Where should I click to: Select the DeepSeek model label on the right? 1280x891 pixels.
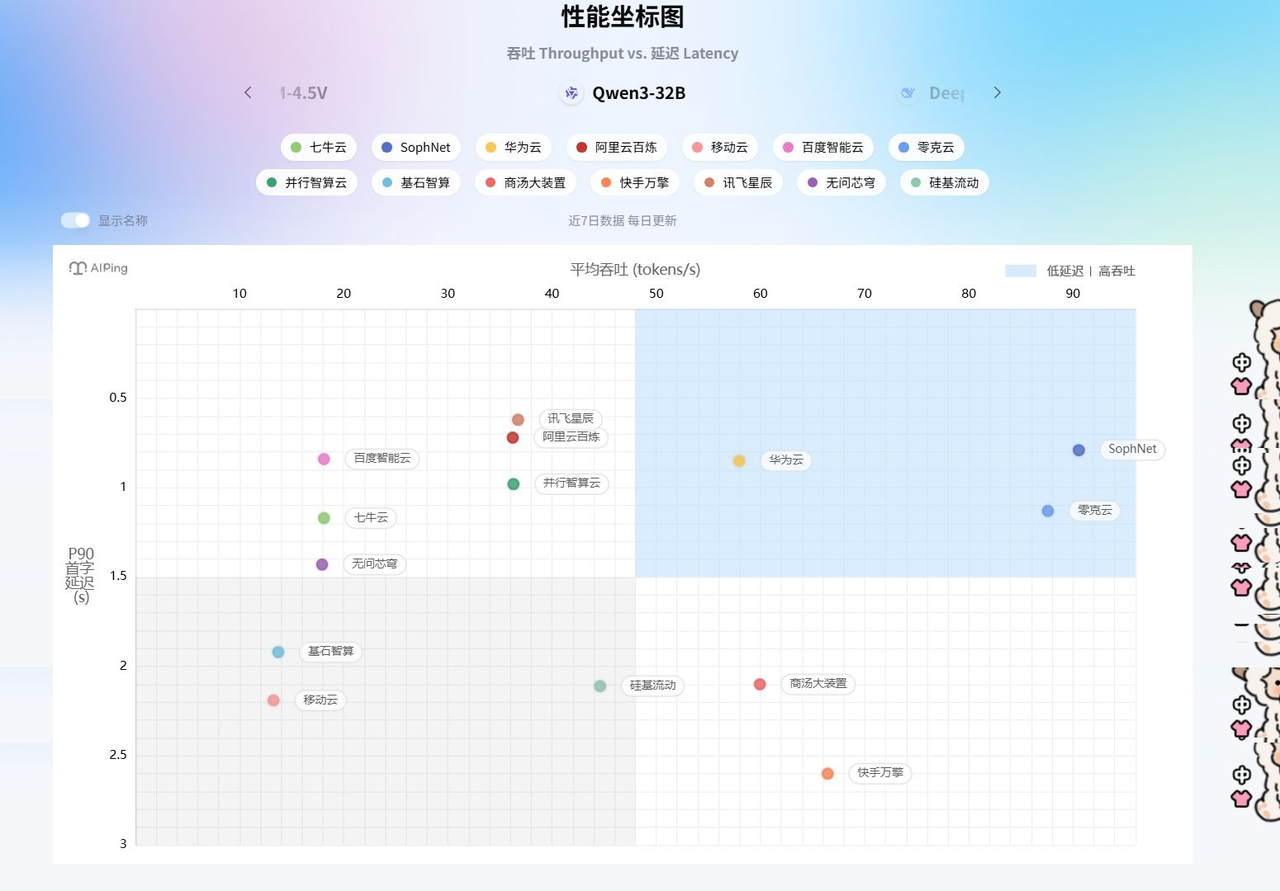tap(947, 92)
